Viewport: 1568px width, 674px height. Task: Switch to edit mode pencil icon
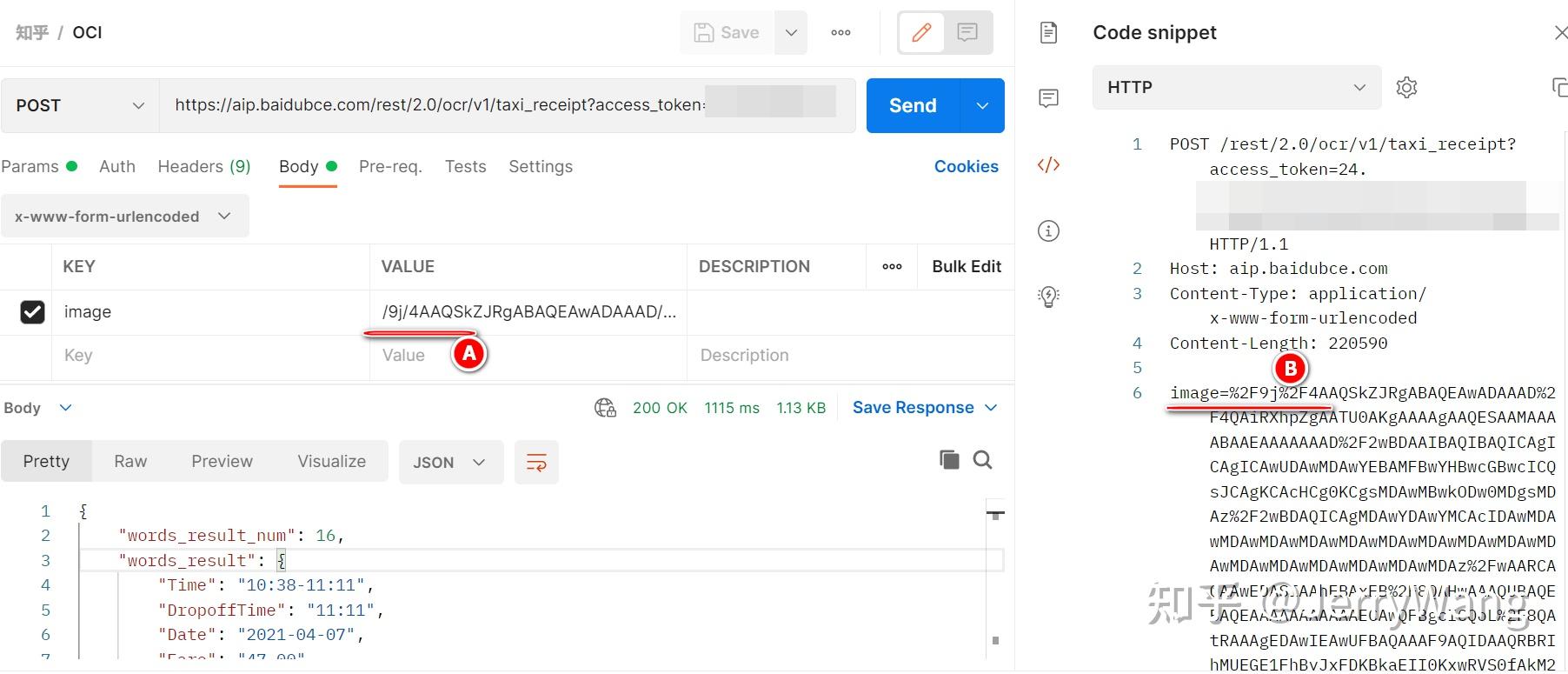[921, 33]
